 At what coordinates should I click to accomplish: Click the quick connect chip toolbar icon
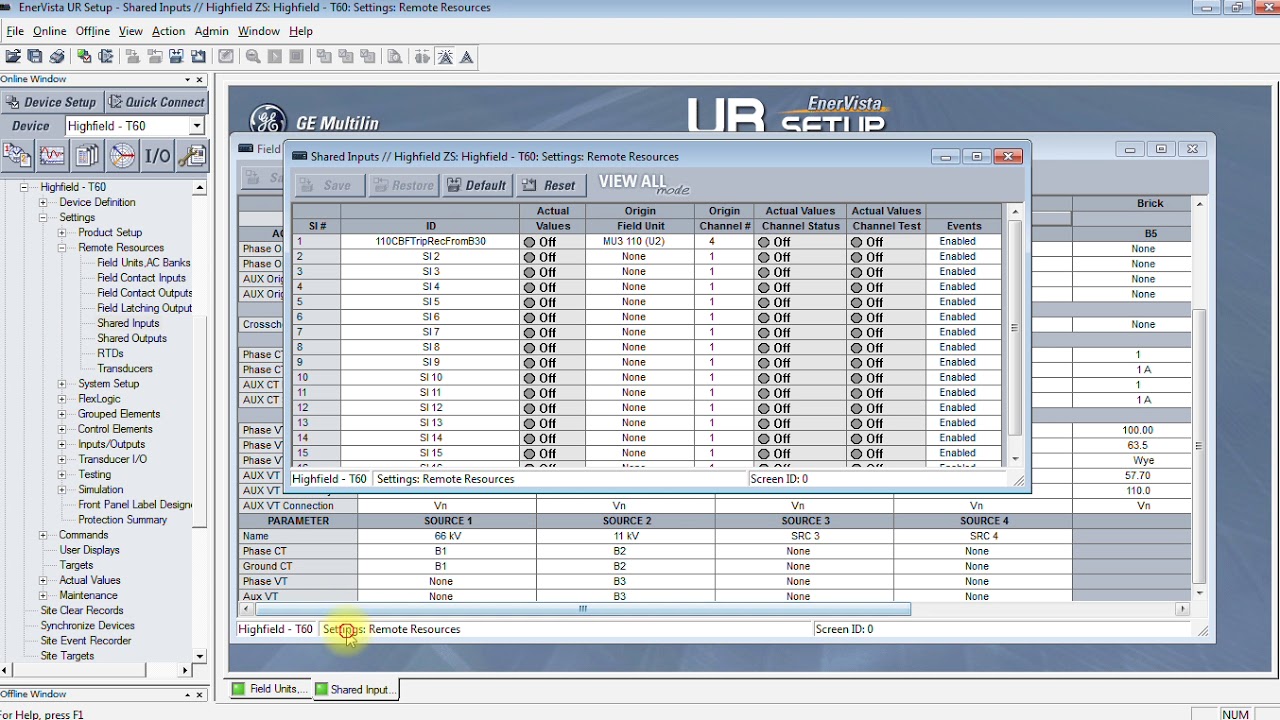click(105, 57)
